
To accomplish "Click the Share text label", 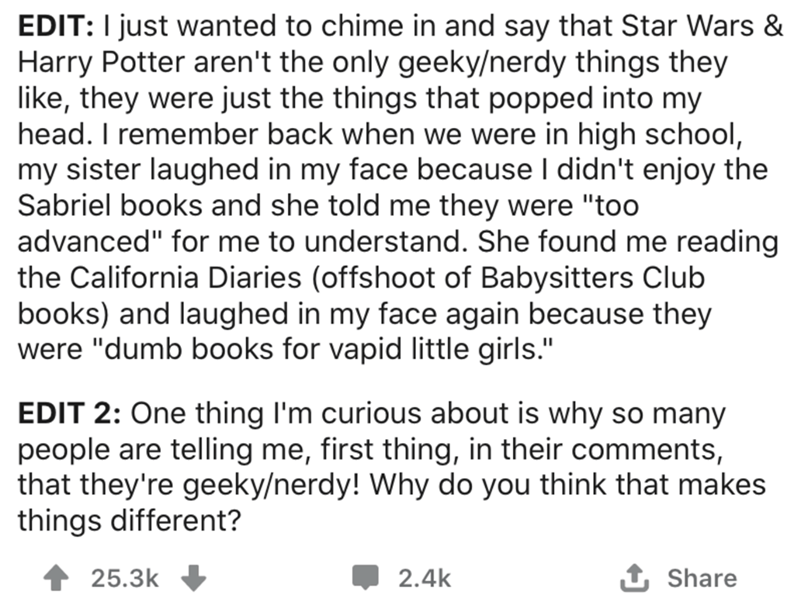I will [702, 578].
